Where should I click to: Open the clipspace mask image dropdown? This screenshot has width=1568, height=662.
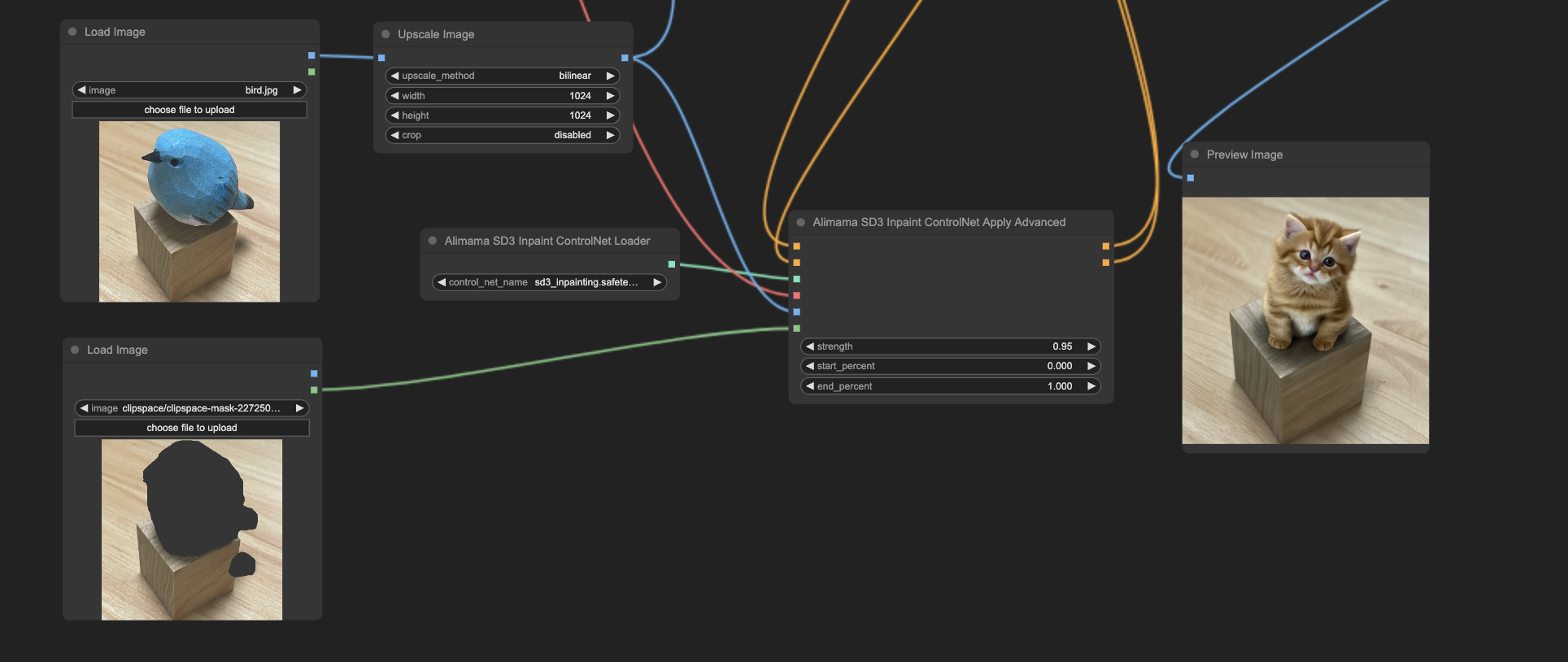click(x=192, y=408)
